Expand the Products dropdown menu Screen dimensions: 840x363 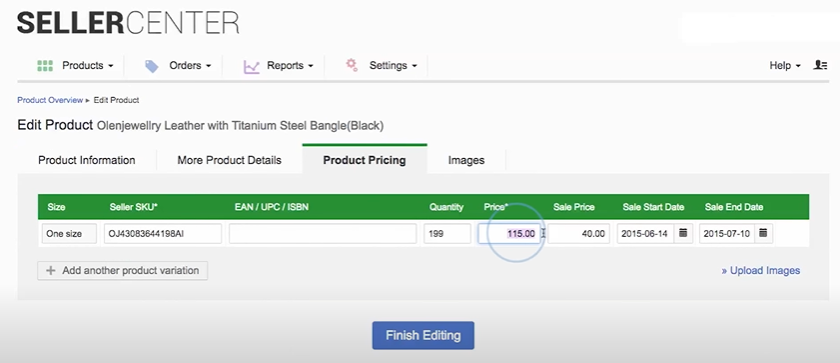tap(88, 66)
